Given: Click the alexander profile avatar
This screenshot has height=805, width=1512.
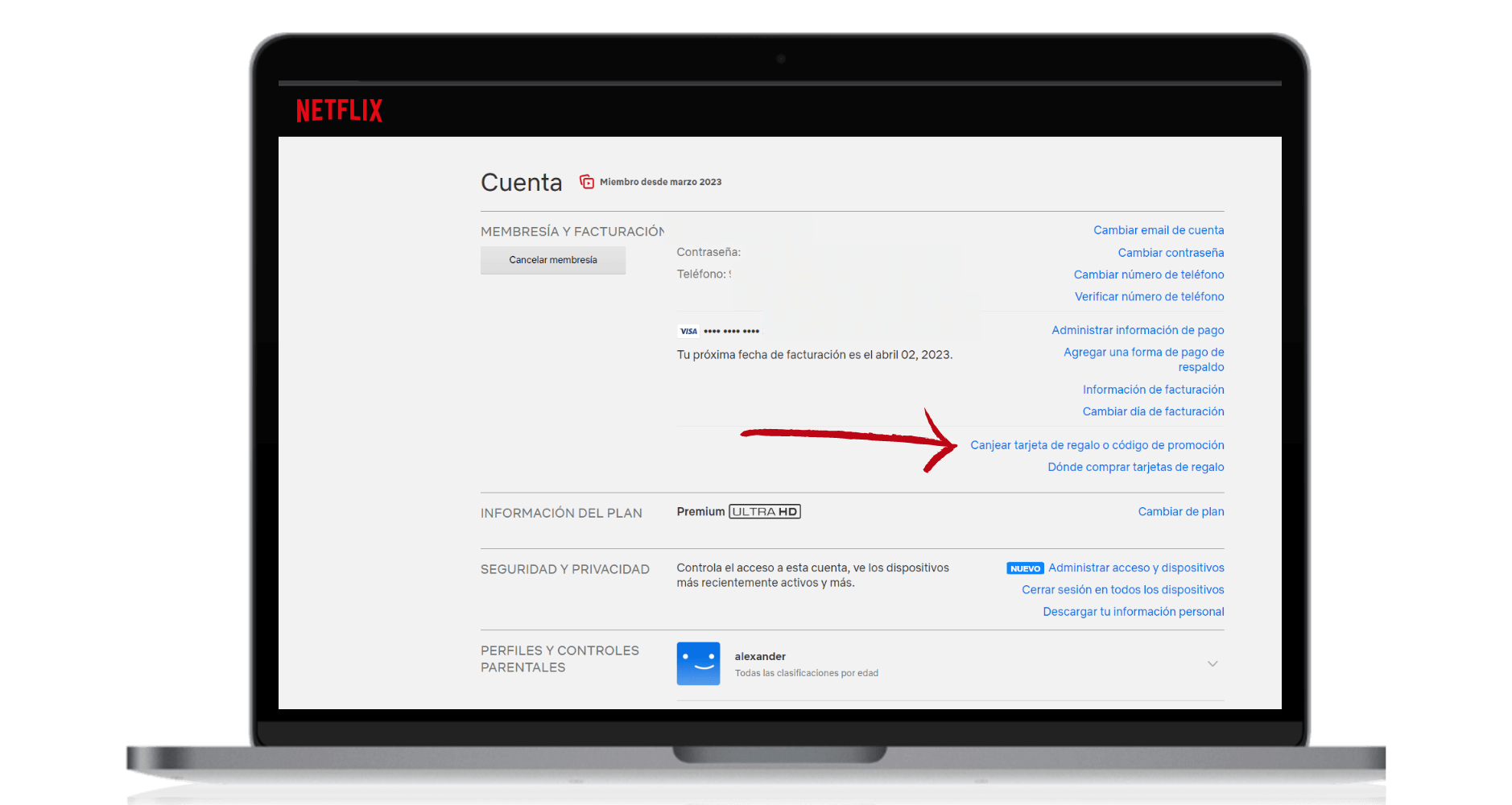Looking at the screenshot, I should tap(697, 663).
